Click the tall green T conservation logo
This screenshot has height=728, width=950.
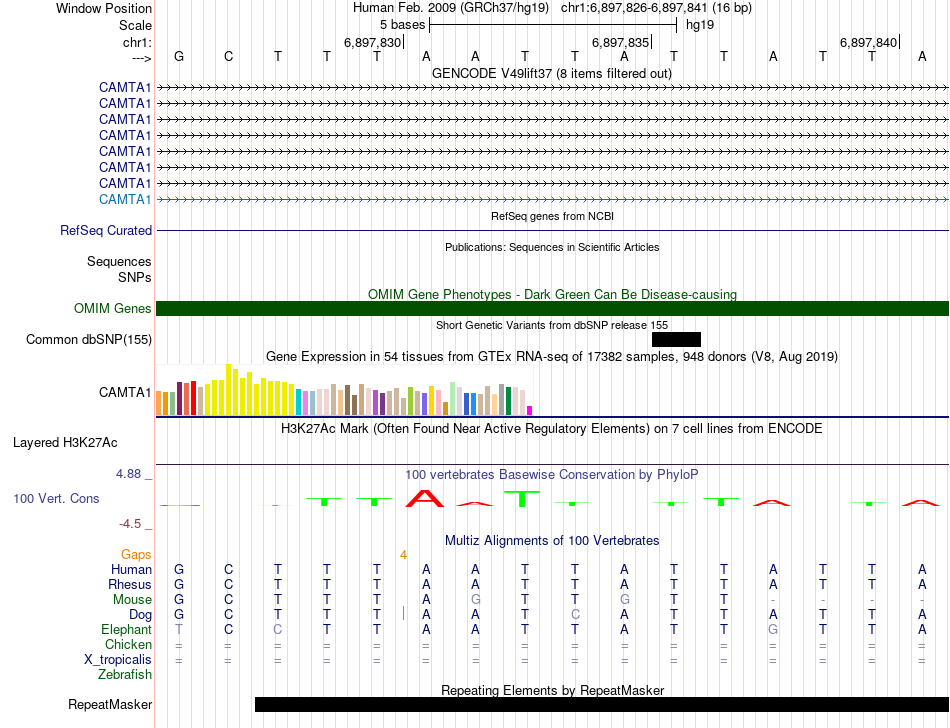pos(522,499)
